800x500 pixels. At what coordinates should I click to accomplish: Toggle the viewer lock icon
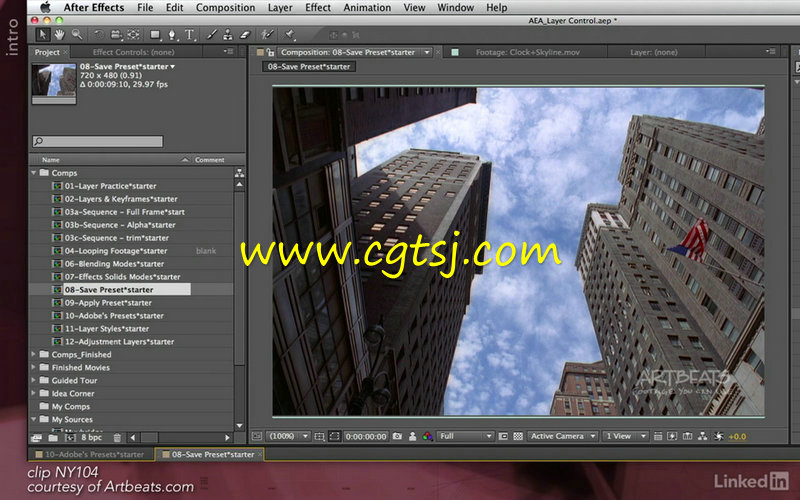(270, 52)
